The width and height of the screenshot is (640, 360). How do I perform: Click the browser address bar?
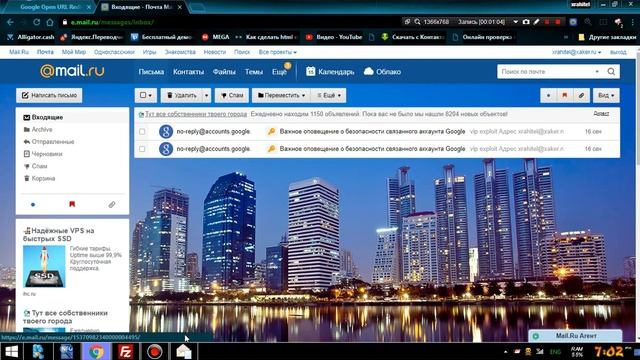click(x=229, y=22)
